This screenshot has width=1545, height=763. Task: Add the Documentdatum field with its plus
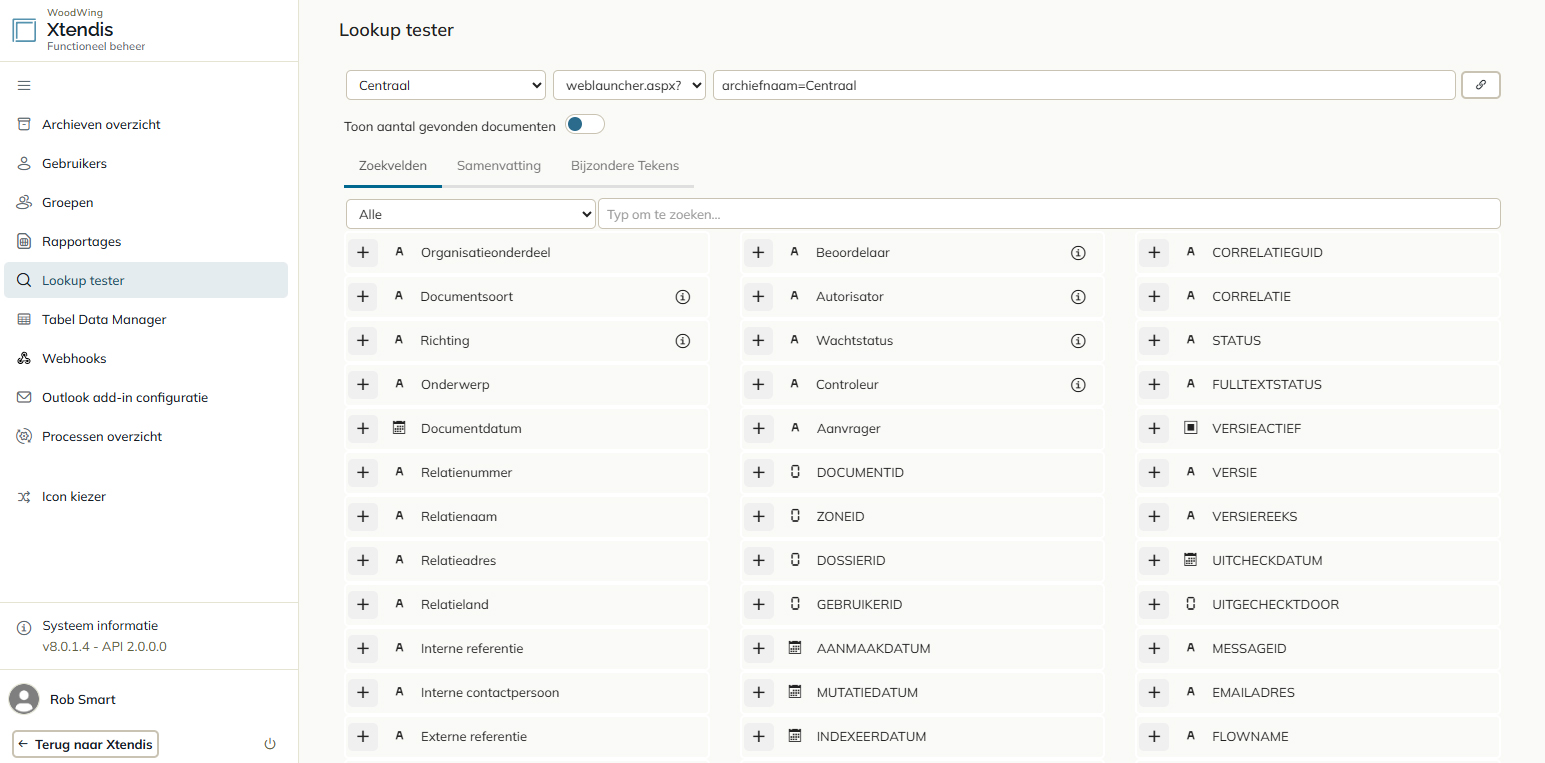363,429
